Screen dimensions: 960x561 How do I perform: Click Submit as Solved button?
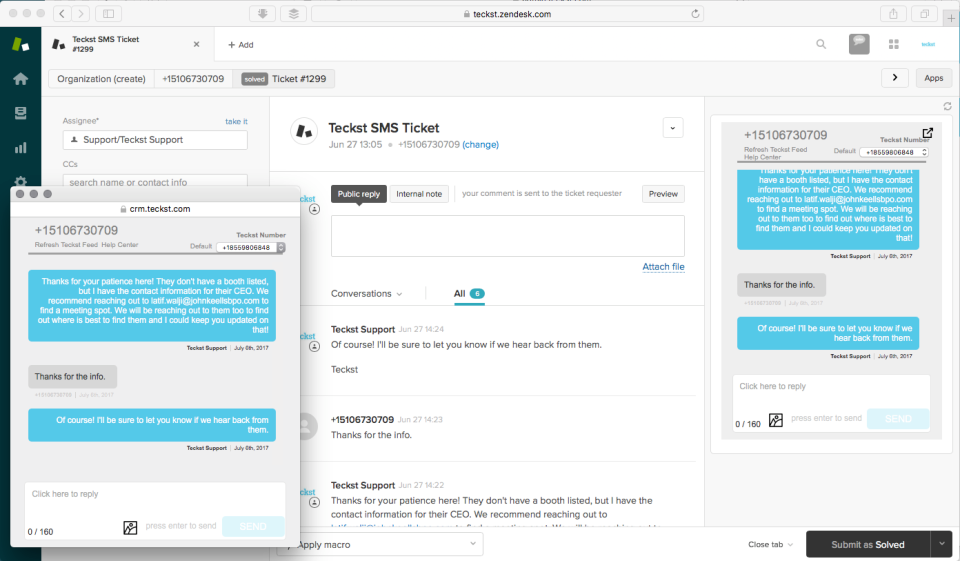click(x=868, y=544)
